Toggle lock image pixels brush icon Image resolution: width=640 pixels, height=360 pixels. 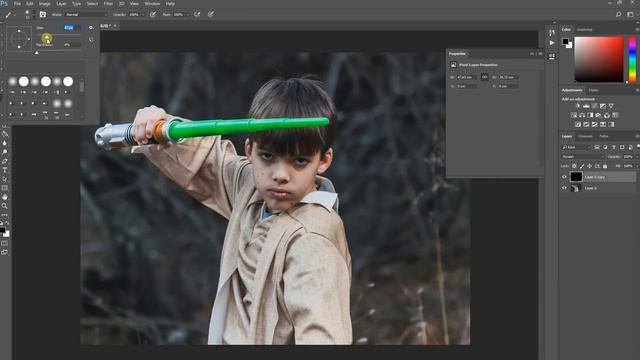pyautogui.click(x=582, y=166)
